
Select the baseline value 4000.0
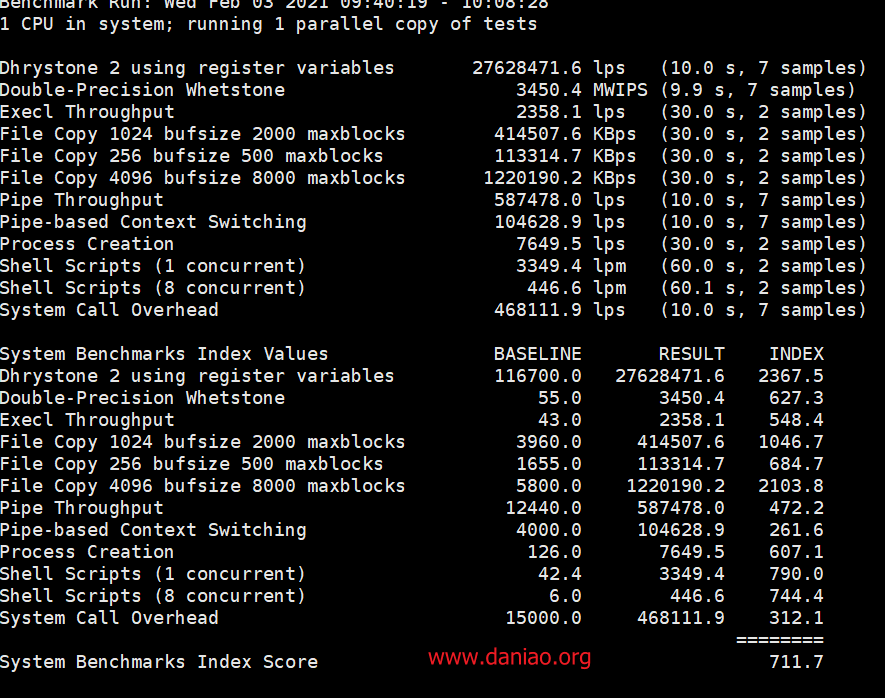pos(549,530)
